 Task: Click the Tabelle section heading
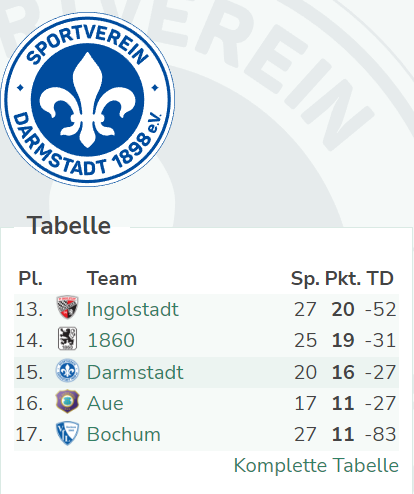coord(69,225)
